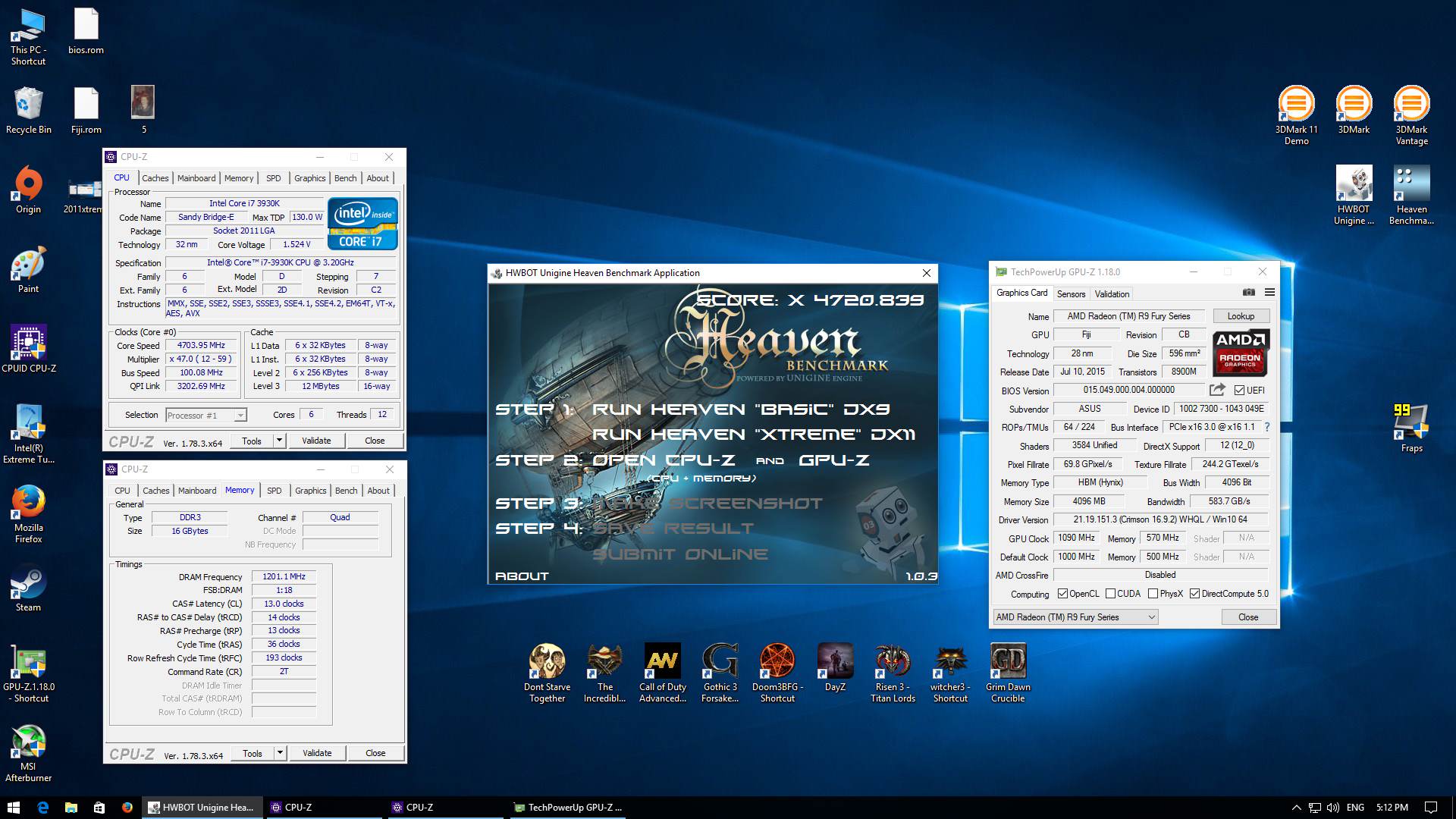
Task: Click the Core Speed value in CPU-Z
Action: 201,345
